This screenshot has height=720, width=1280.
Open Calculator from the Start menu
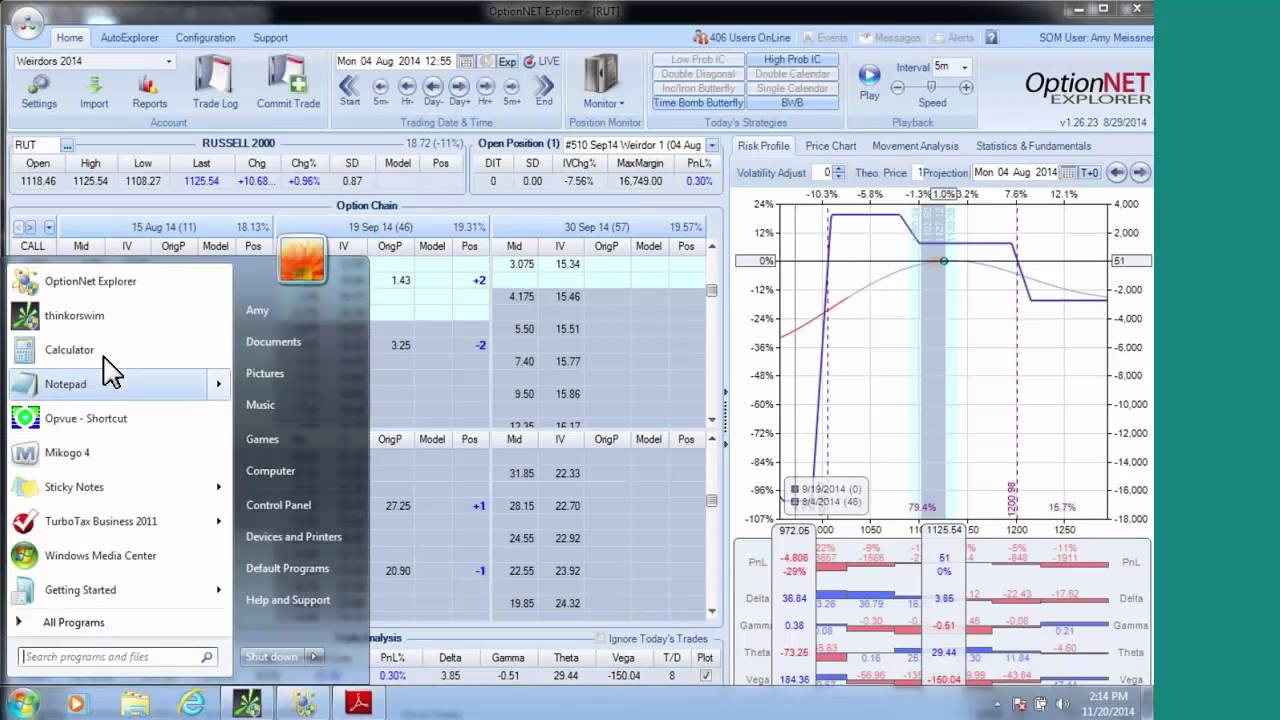coord(120,350)
